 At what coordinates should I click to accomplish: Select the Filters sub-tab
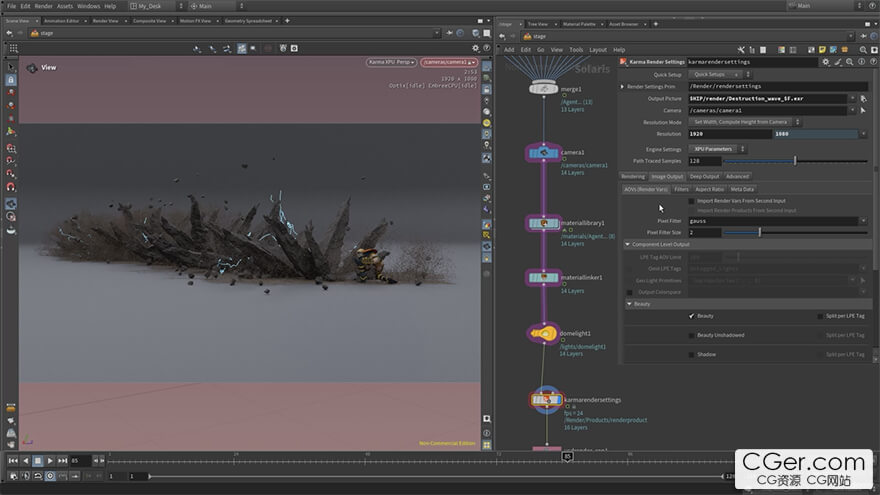[681, 189]
